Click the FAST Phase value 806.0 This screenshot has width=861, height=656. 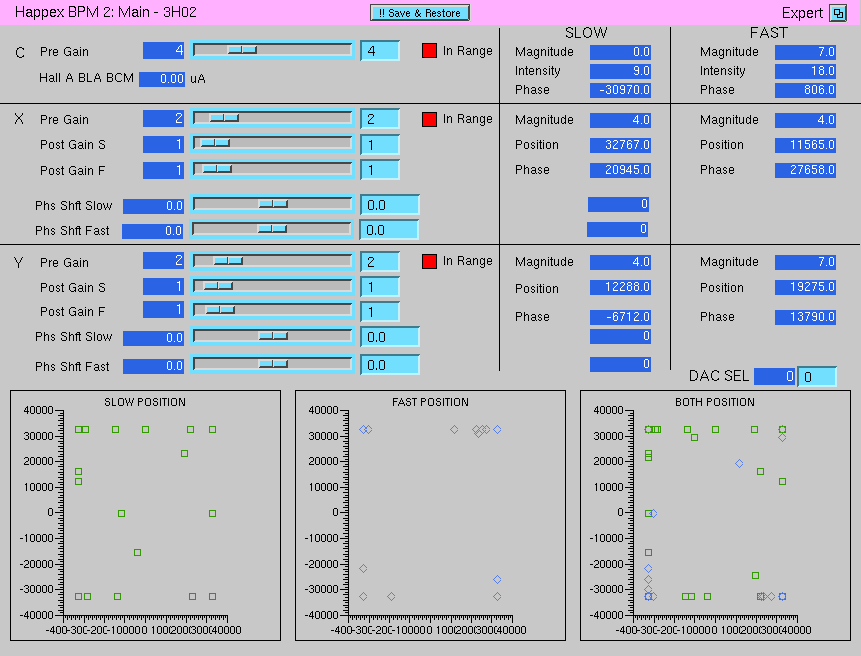(806, 90)
